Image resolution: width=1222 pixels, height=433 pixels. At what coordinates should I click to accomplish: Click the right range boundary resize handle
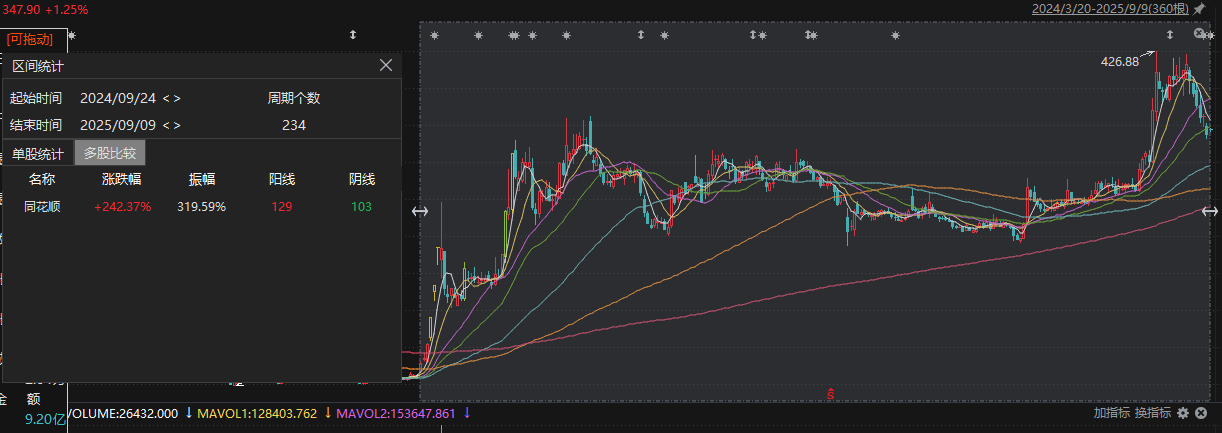[x=1210, y=211]
